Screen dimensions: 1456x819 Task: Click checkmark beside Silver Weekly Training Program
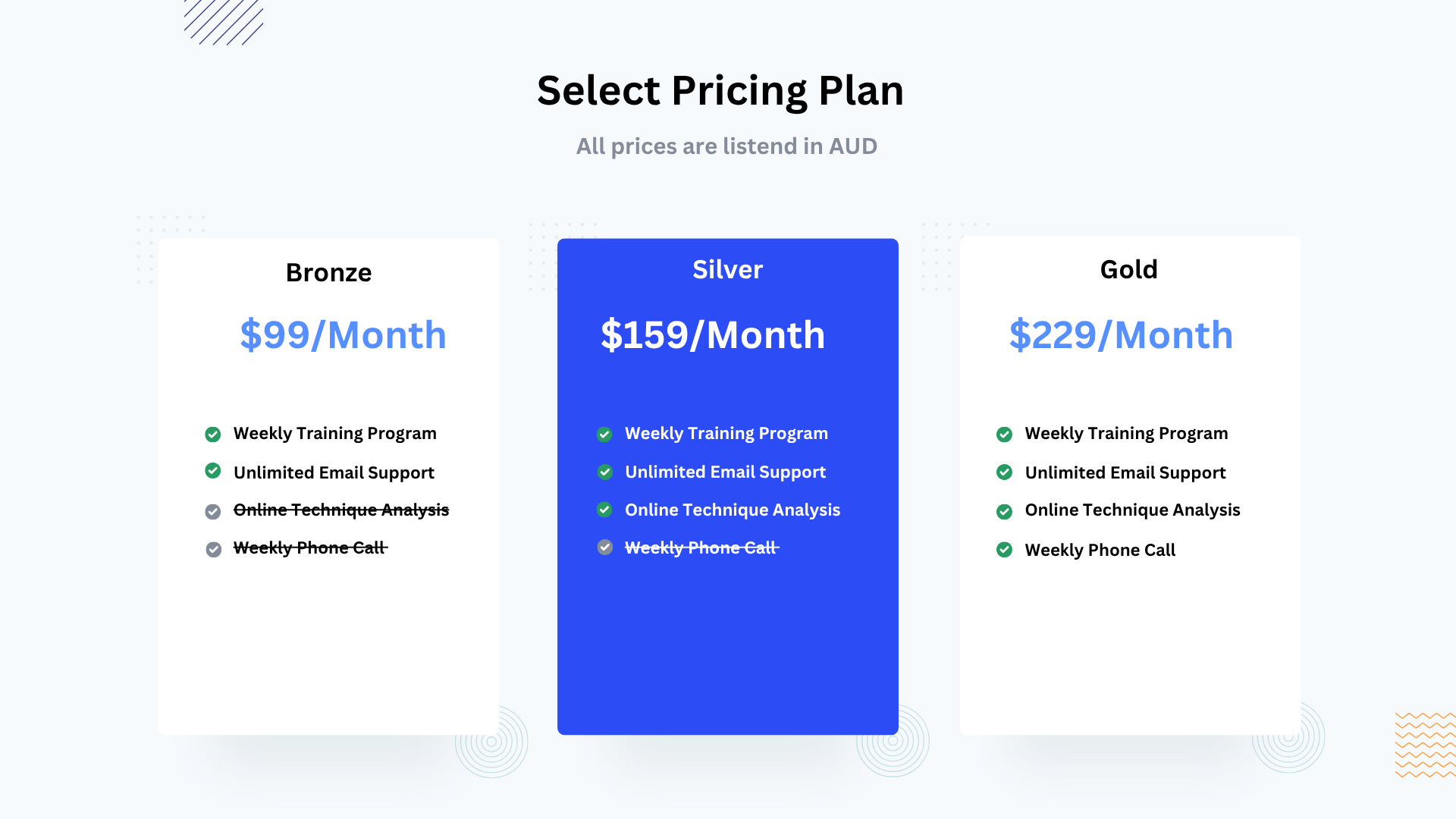pyautogui.click(x=604, y=435)
